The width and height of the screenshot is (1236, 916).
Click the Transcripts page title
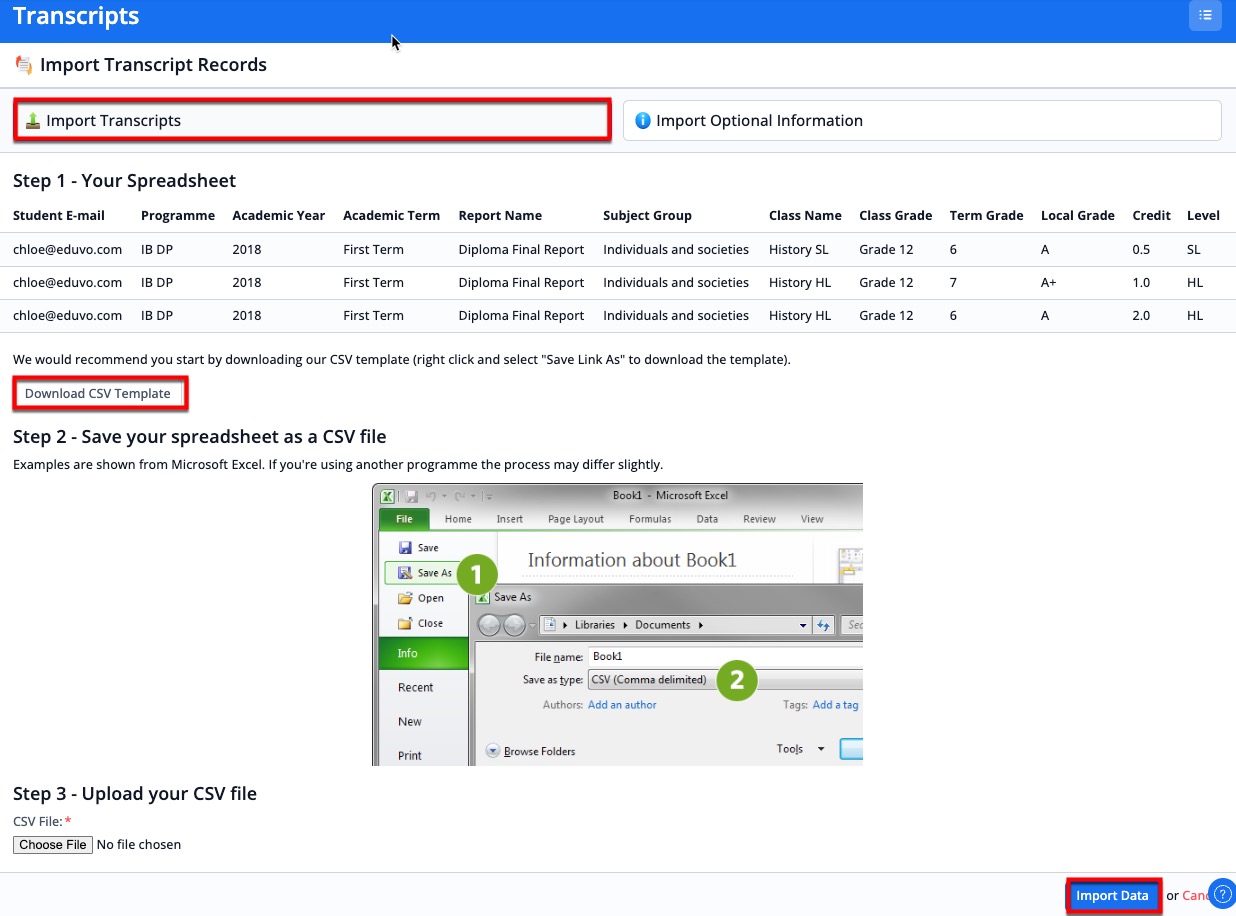click(x=76, y=17)
